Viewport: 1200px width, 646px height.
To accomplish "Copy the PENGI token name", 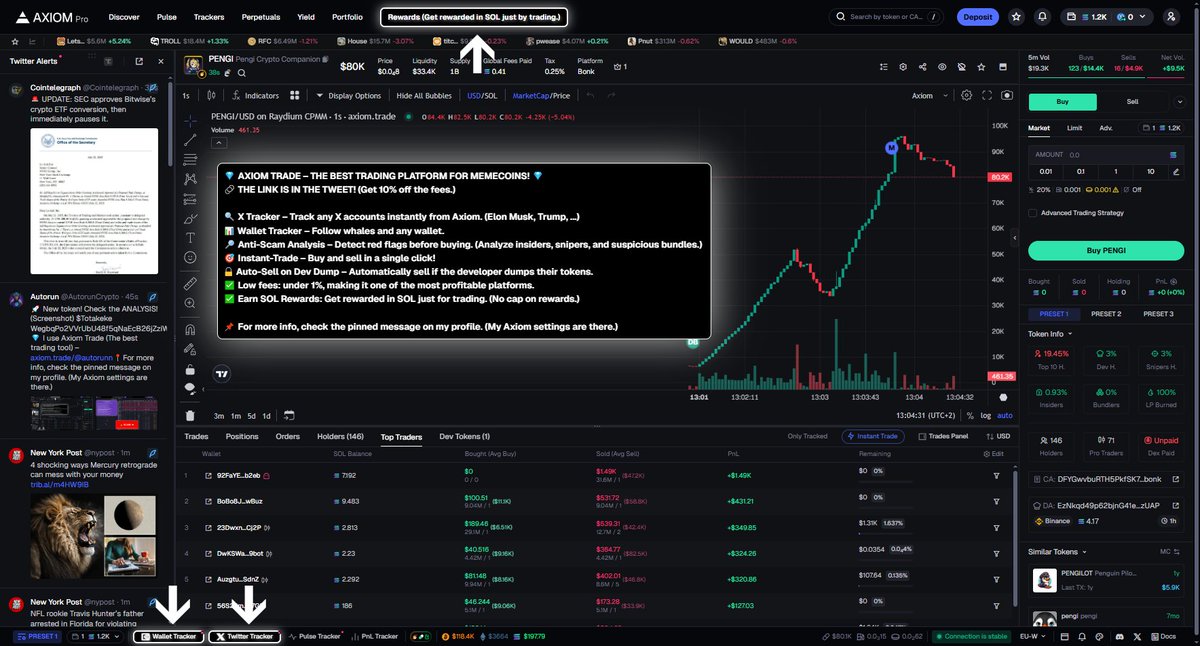I will pyautogui.click(x=324, y=60).
